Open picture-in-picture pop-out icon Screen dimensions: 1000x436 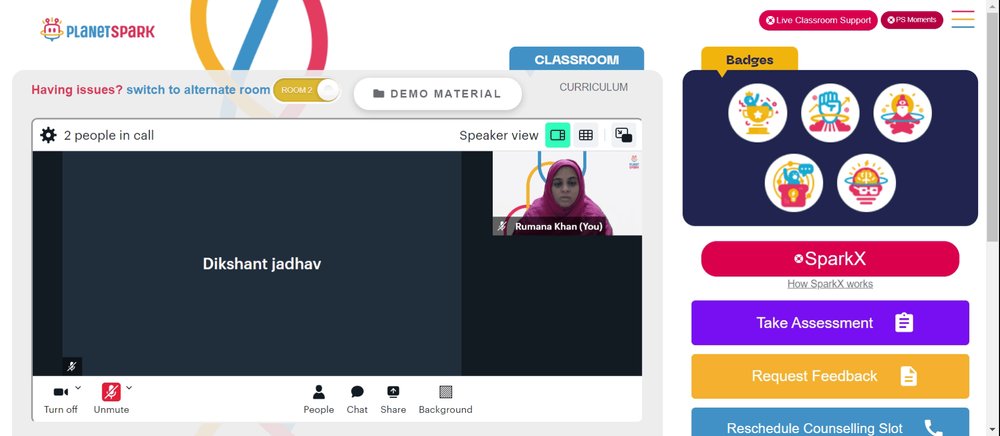623,135
